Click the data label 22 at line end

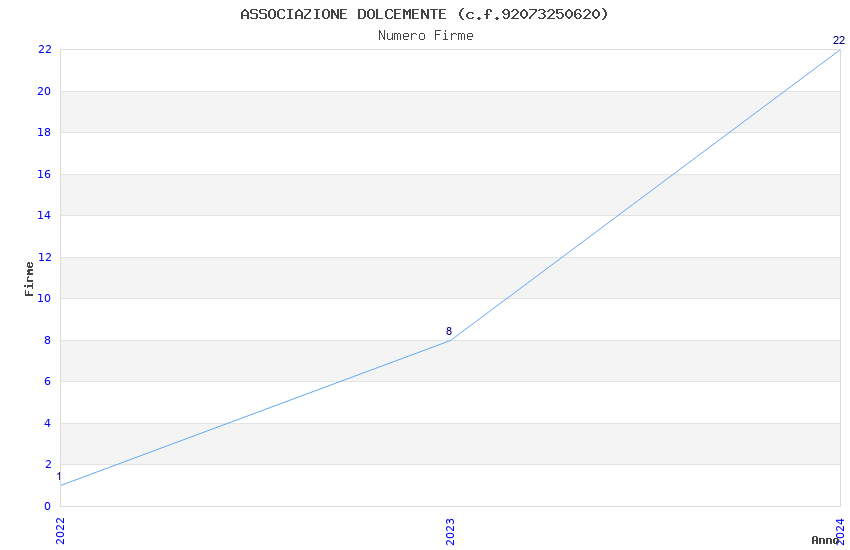[839, 40]
